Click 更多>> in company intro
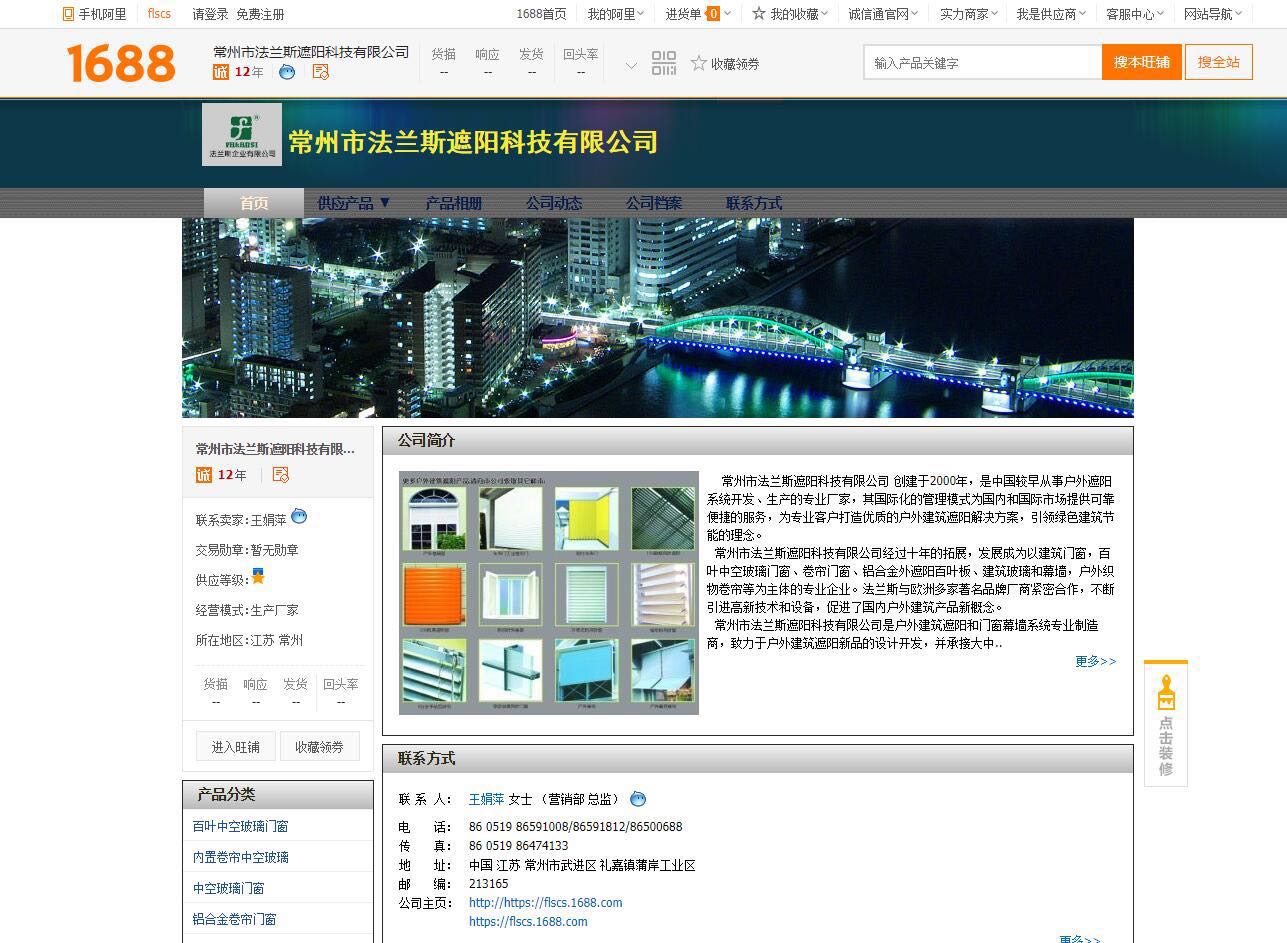 coord(1096,661)
